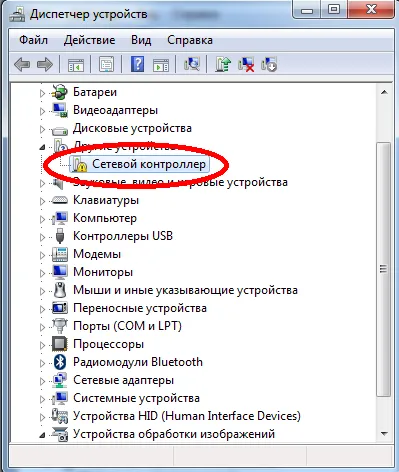Click the Uninstall device red-X icon
The width and height of the screenshot is (399, 472).
246,64
